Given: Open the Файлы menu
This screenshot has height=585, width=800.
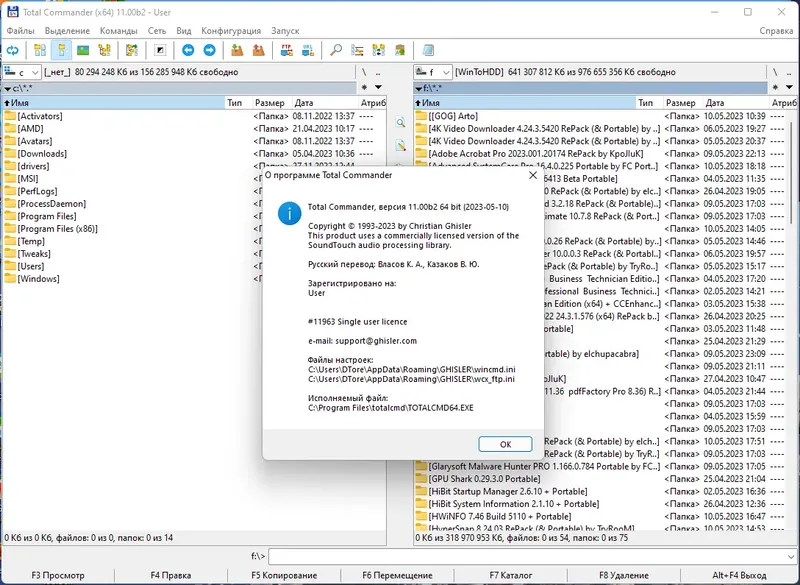Looking at the screenshot, I should 20,31.
